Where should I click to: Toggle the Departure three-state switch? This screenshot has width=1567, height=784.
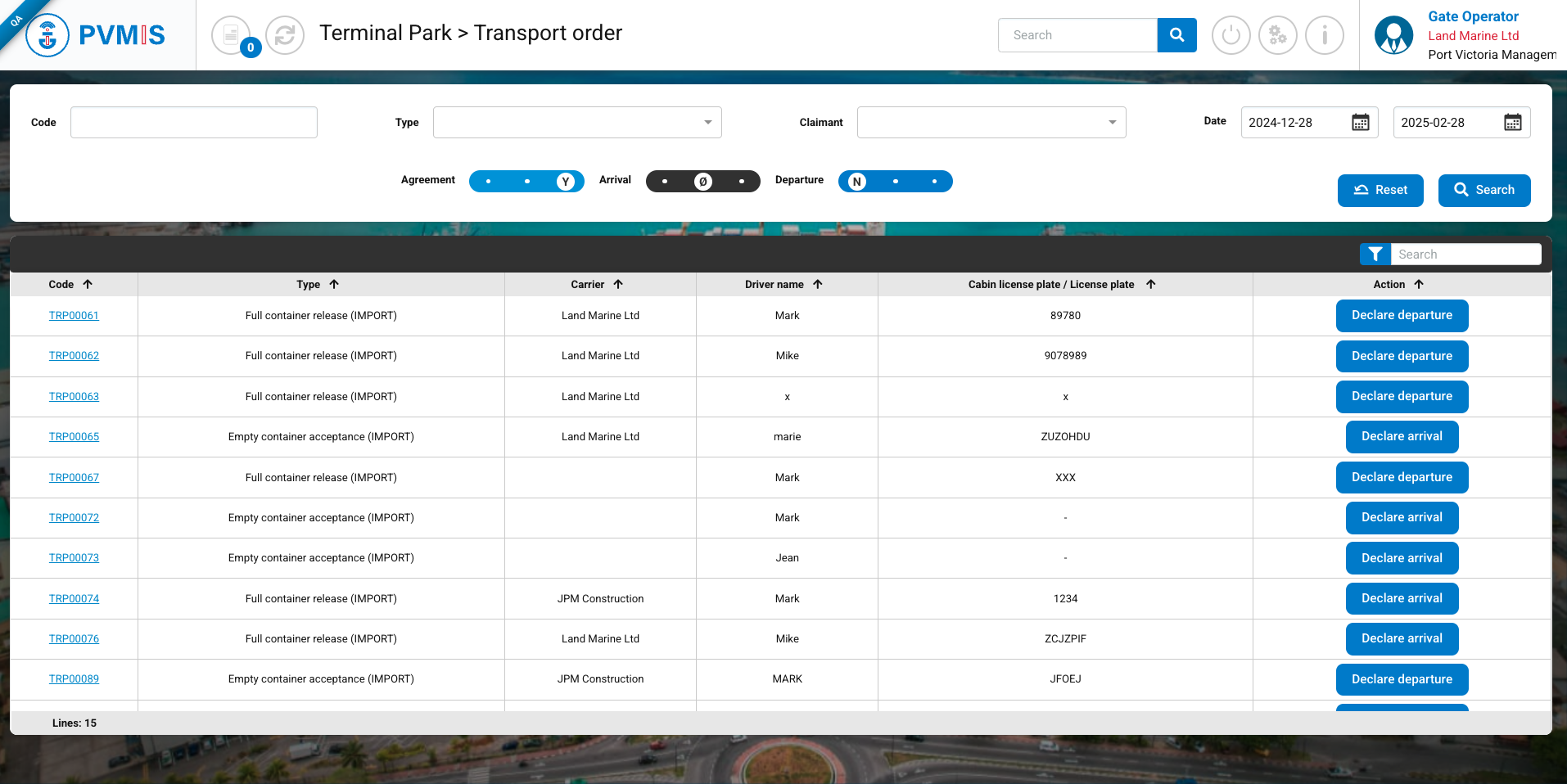(x=895, y=182)
